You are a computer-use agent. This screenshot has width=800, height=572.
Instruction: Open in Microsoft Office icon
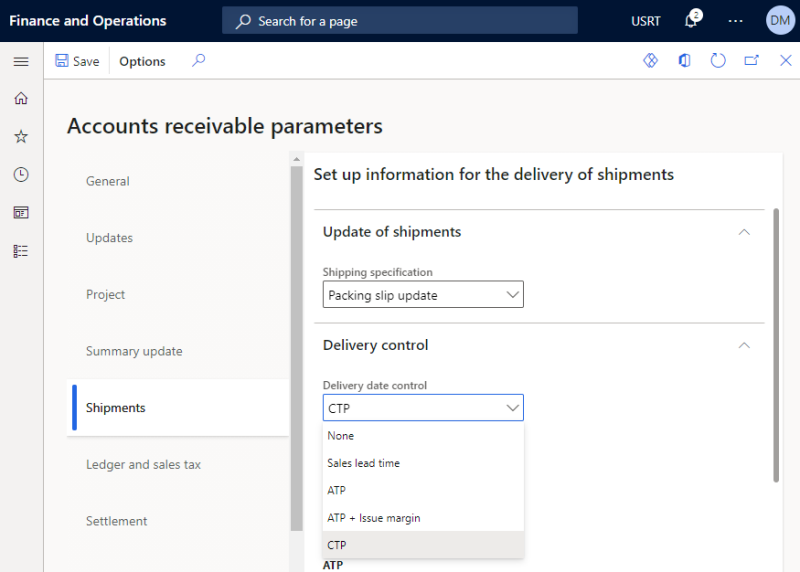(x=684, y=61)
